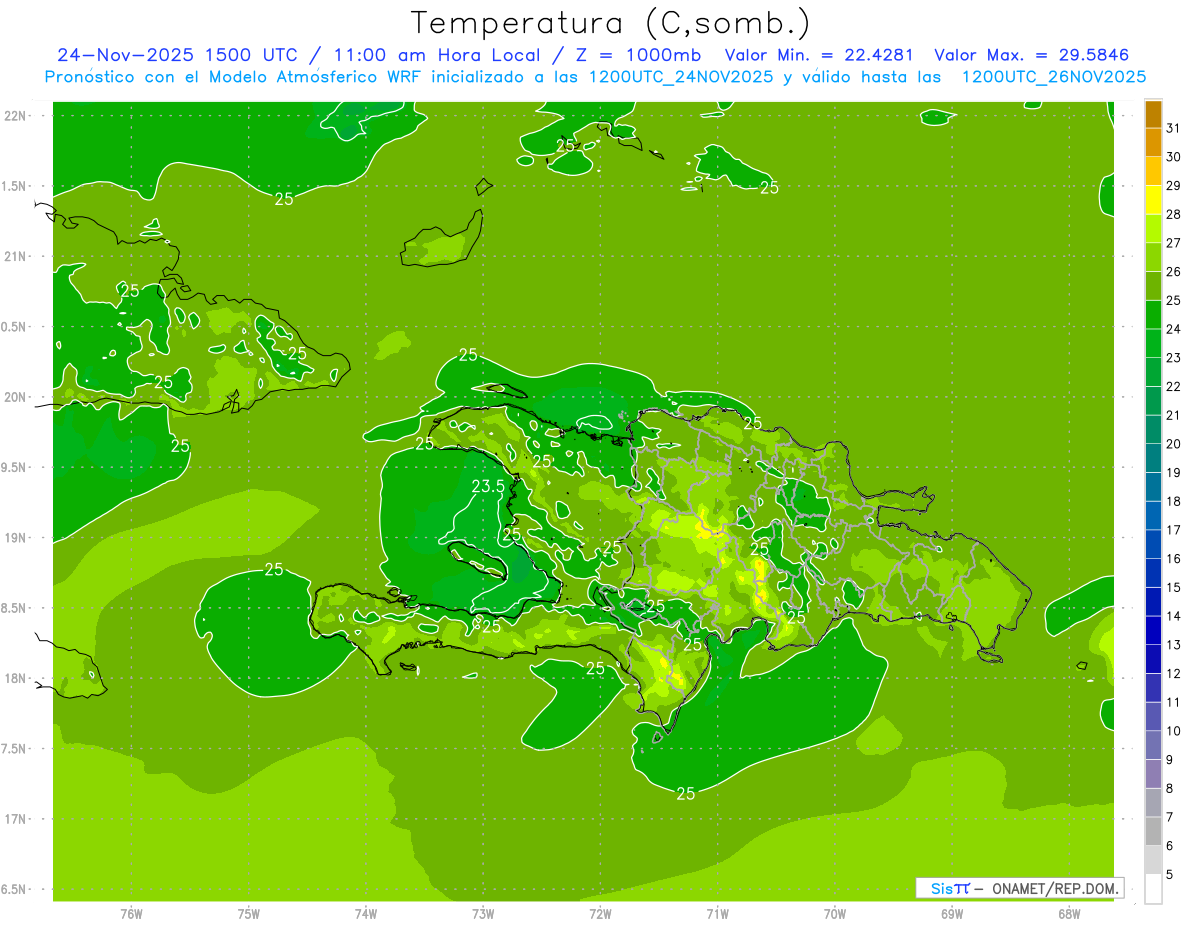Click the 17N latitude axis label
The image size is (1200, 927).
(x=15, y=819)
